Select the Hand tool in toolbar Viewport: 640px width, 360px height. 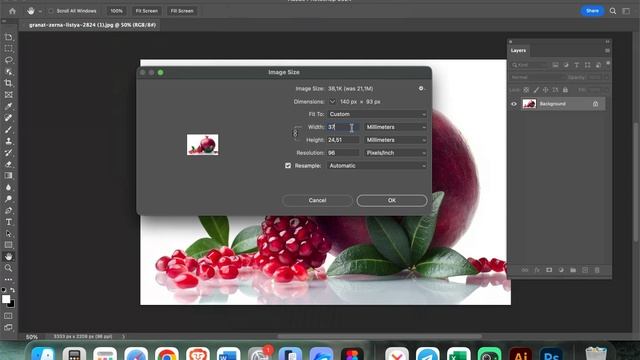[x=9, y=257]
